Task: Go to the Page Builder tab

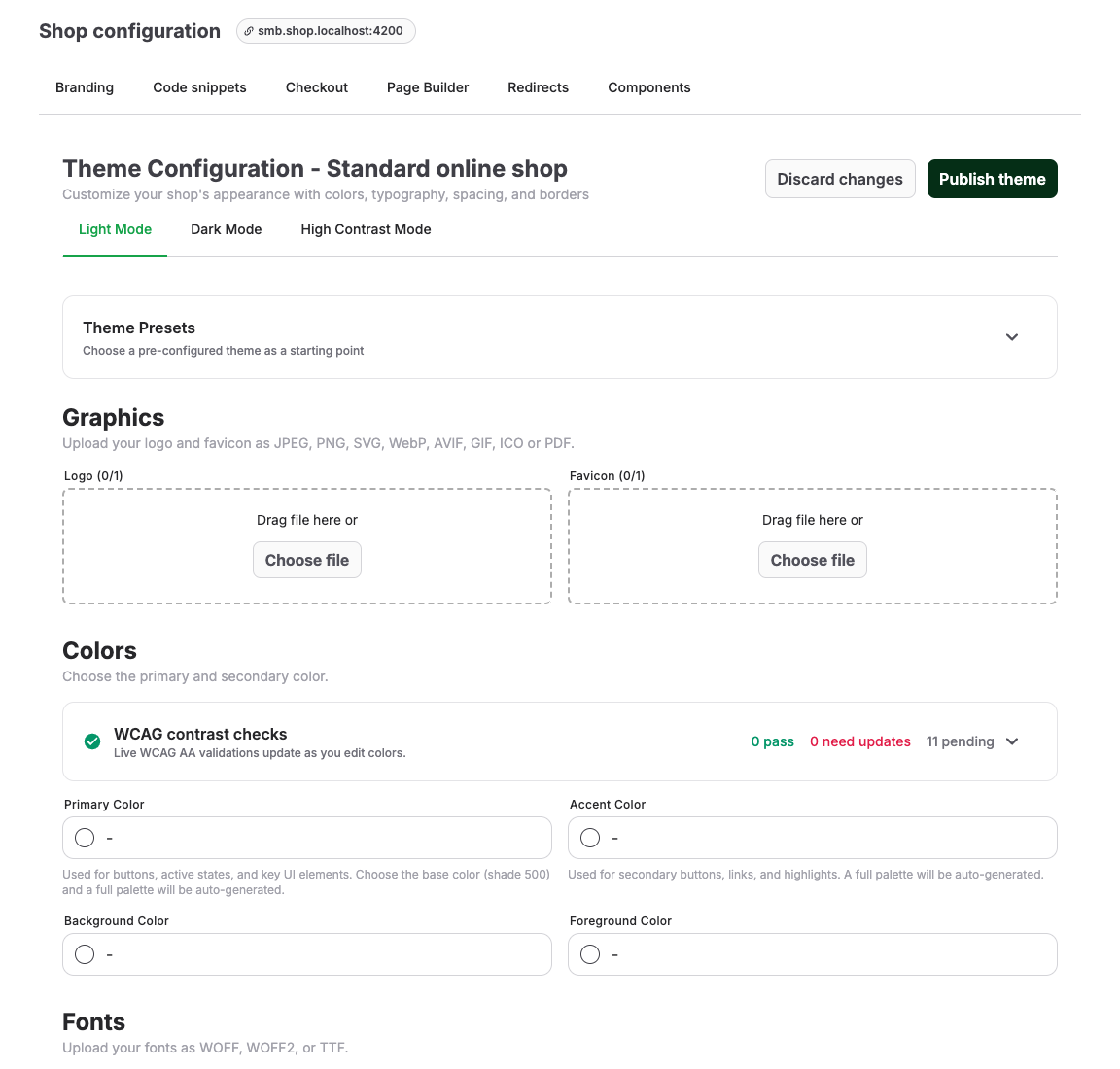Action: [428, 87]
